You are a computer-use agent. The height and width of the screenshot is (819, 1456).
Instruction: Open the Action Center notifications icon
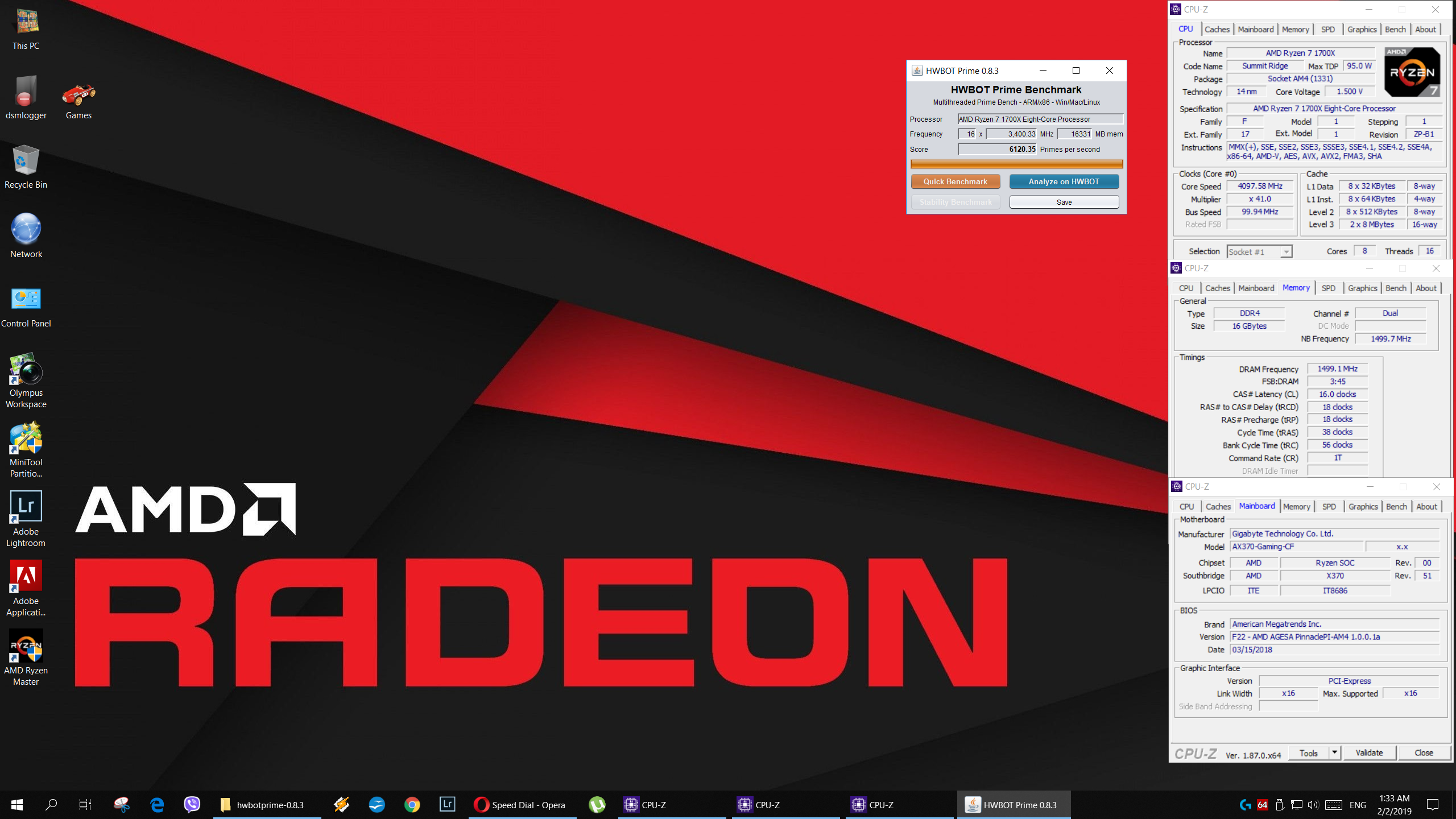click(x=1433, y=805)
